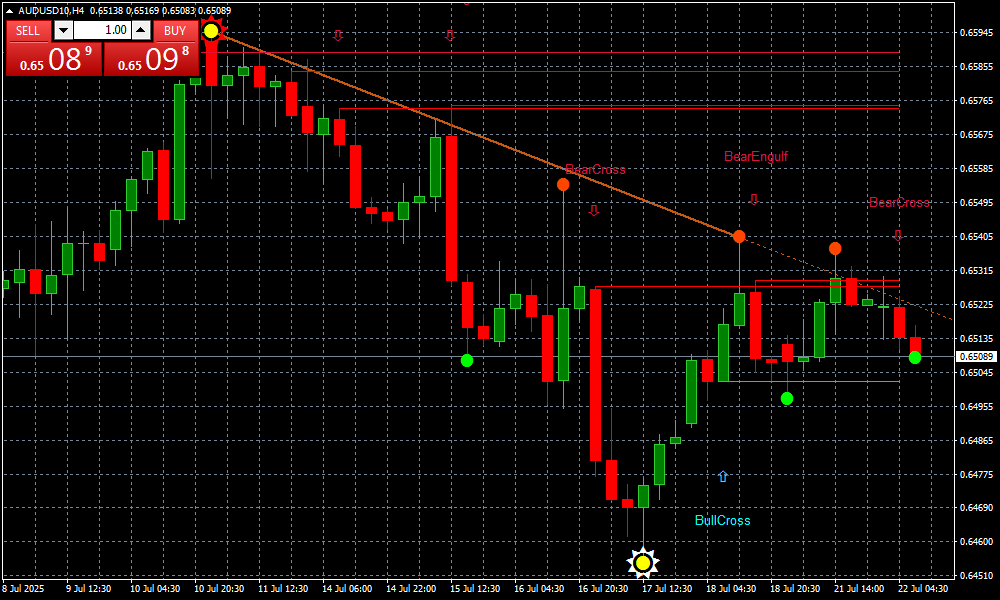Click the red down arrow below rightmost BearCross
The width and height of the screenshot is (1000, 600).
point(898,235)
